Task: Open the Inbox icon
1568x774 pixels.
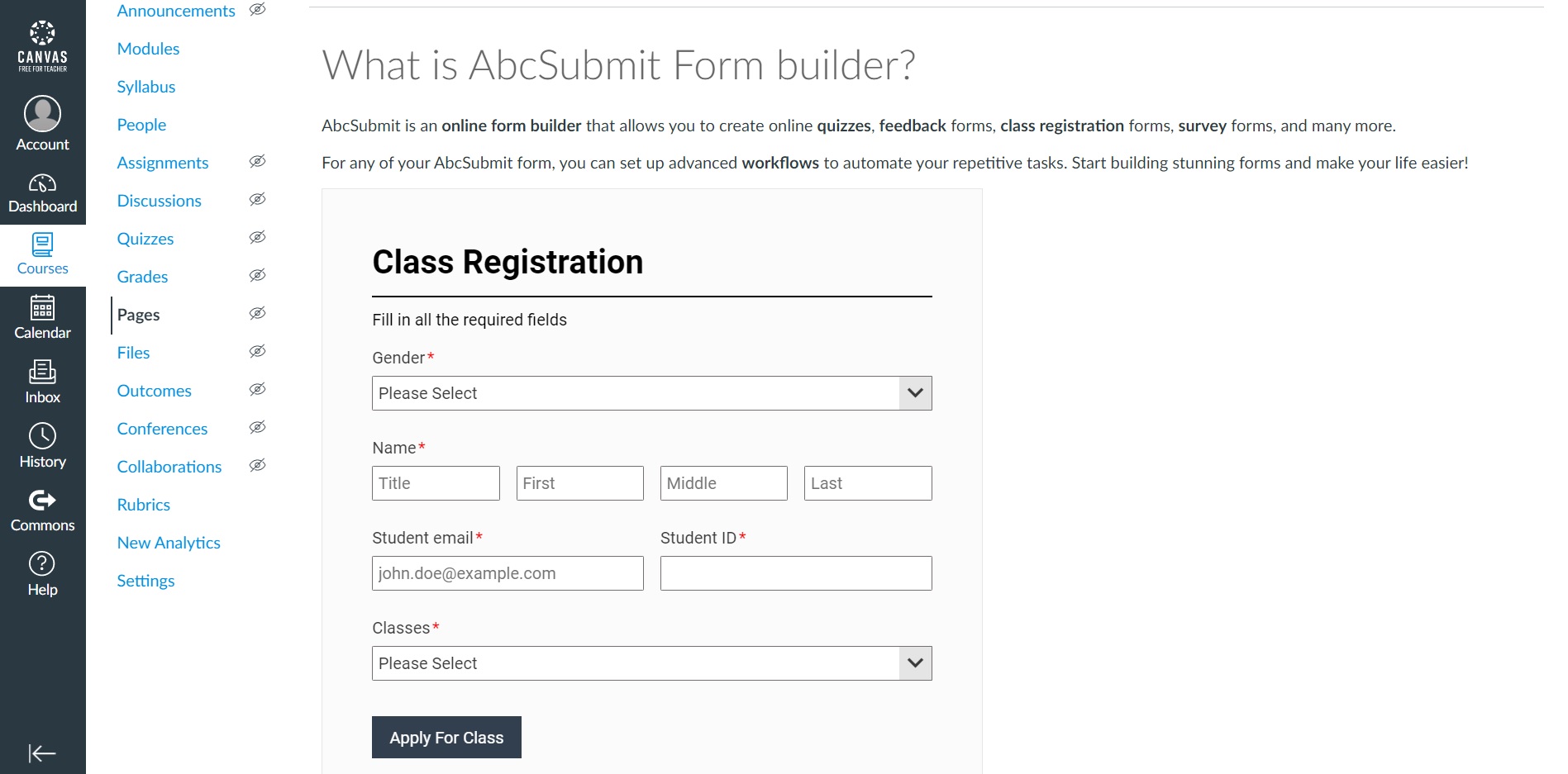Action: [42, 372]
